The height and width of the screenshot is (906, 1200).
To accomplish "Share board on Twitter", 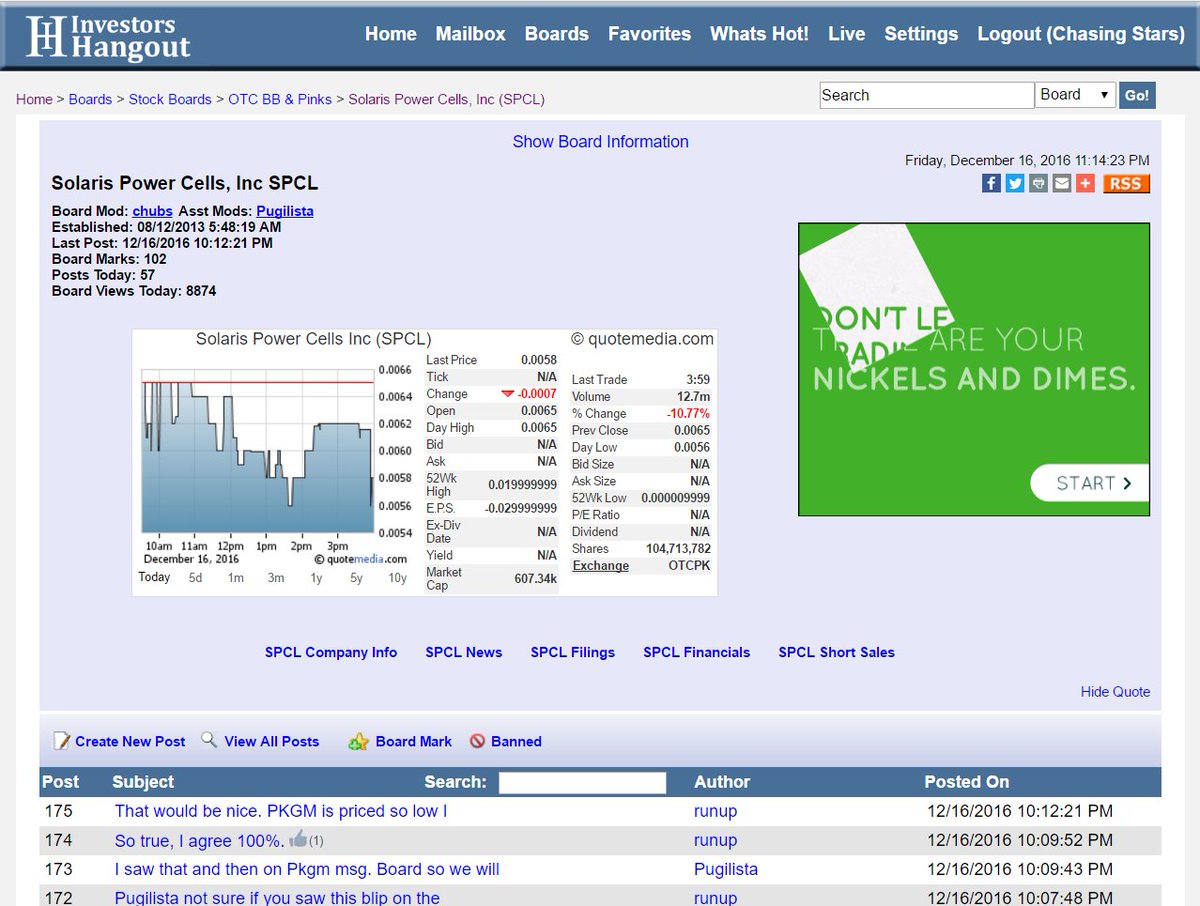I will (1015, 183).
